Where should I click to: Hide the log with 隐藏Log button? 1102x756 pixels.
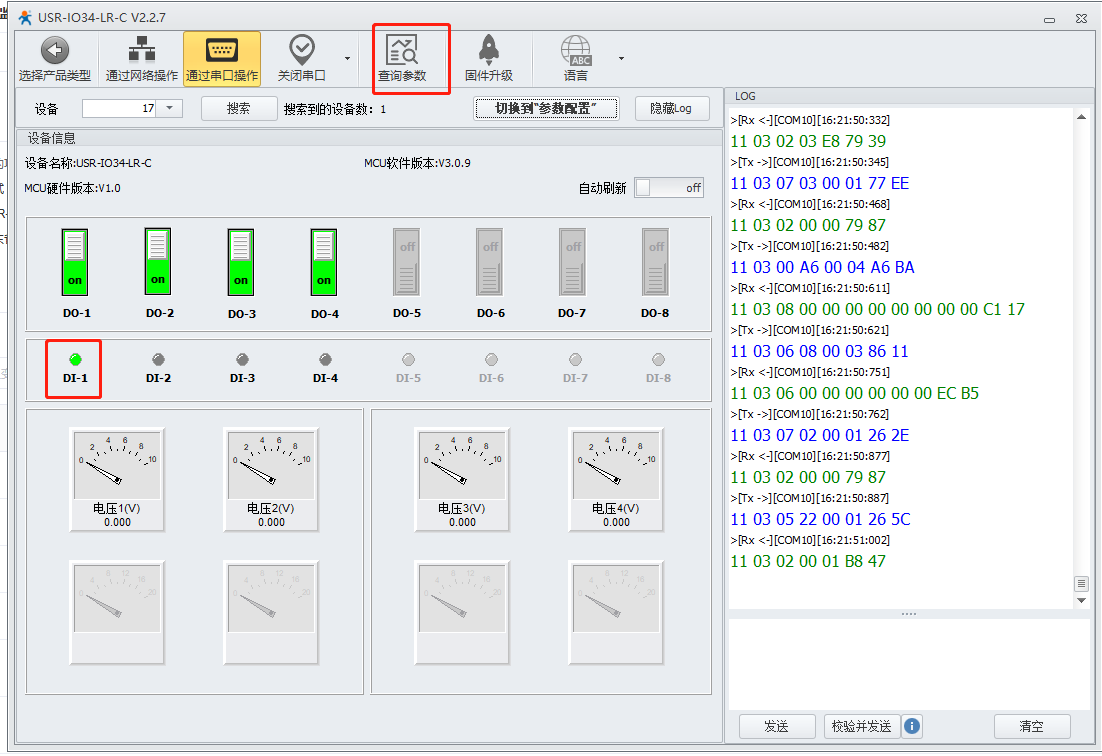[671, 109]
